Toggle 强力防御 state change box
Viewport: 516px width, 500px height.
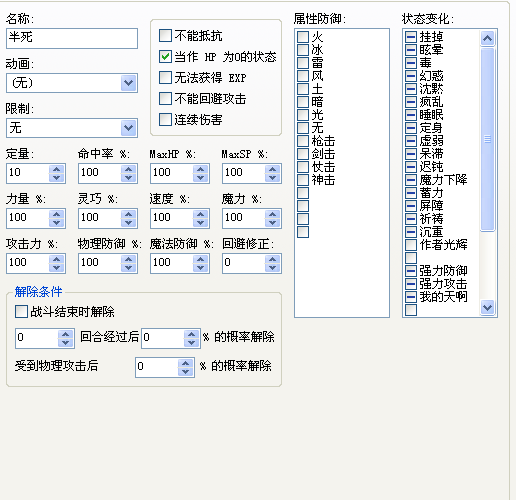(x=411, y=271)
